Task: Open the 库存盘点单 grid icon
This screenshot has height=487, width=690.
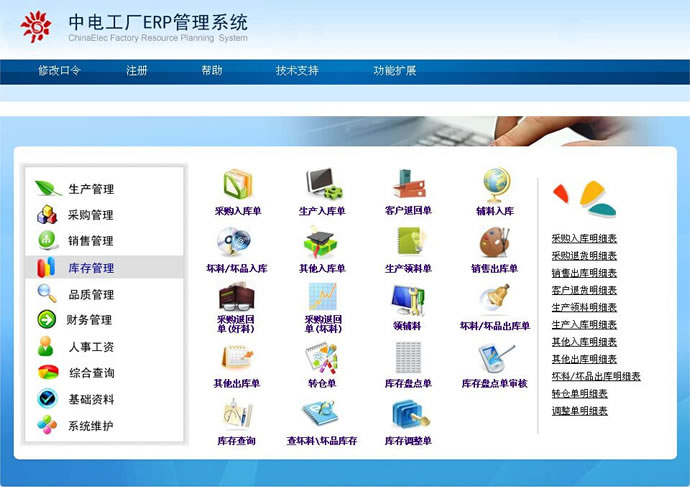Action: coord(408,358)
